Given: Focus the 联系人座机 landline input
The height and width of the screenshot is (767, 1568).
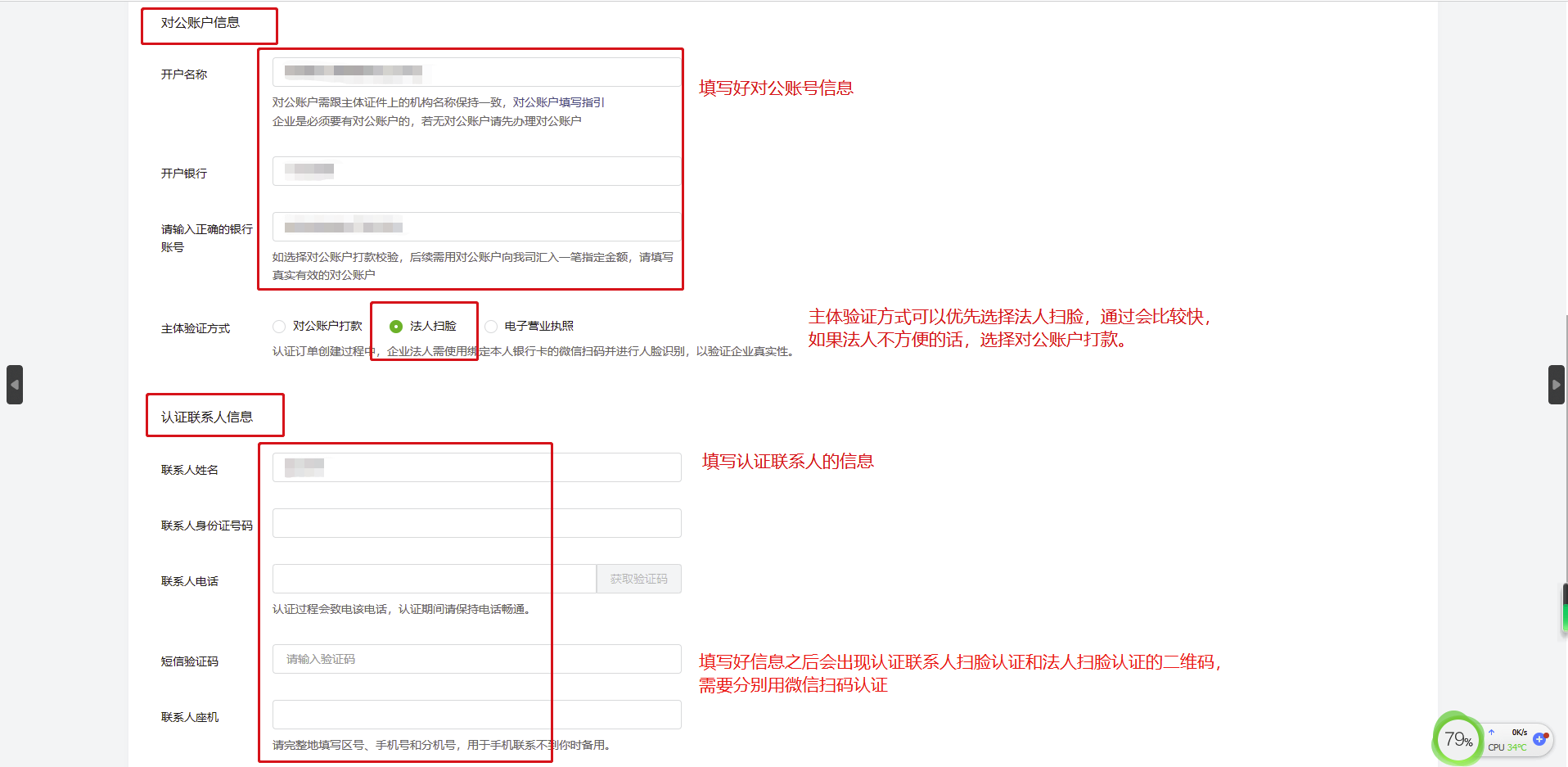Looking at the screenshot, I should (x=476, y=715).
